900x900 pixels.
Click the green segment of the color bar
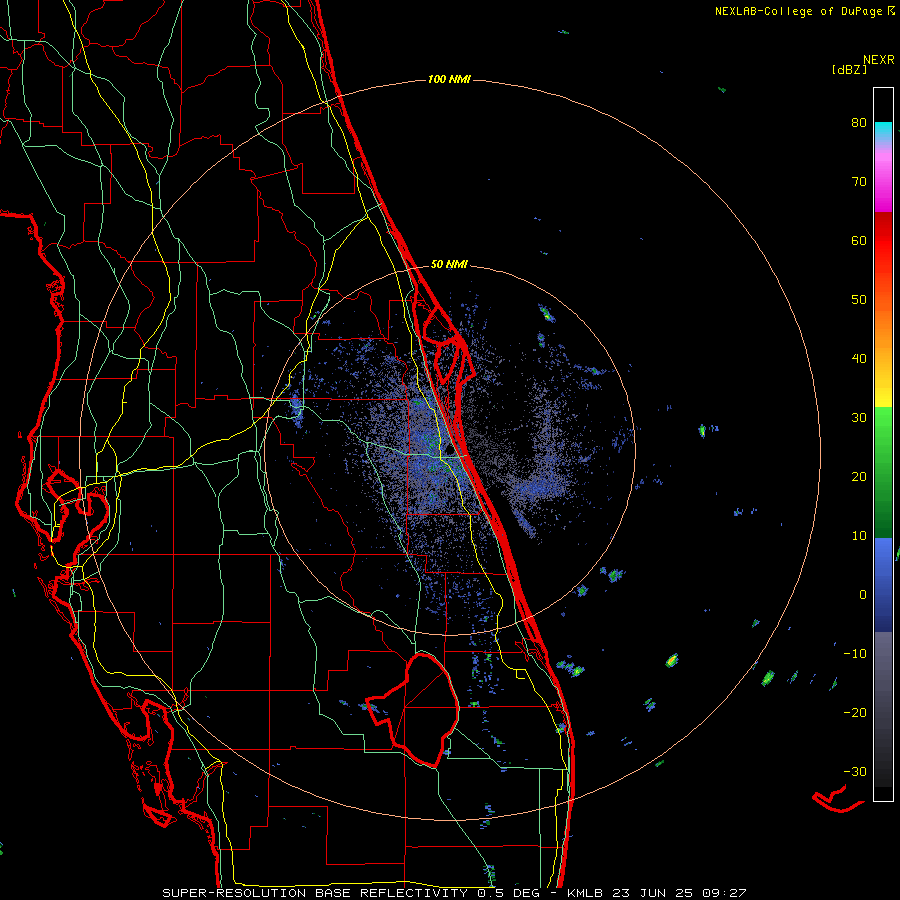coord(883,472)
